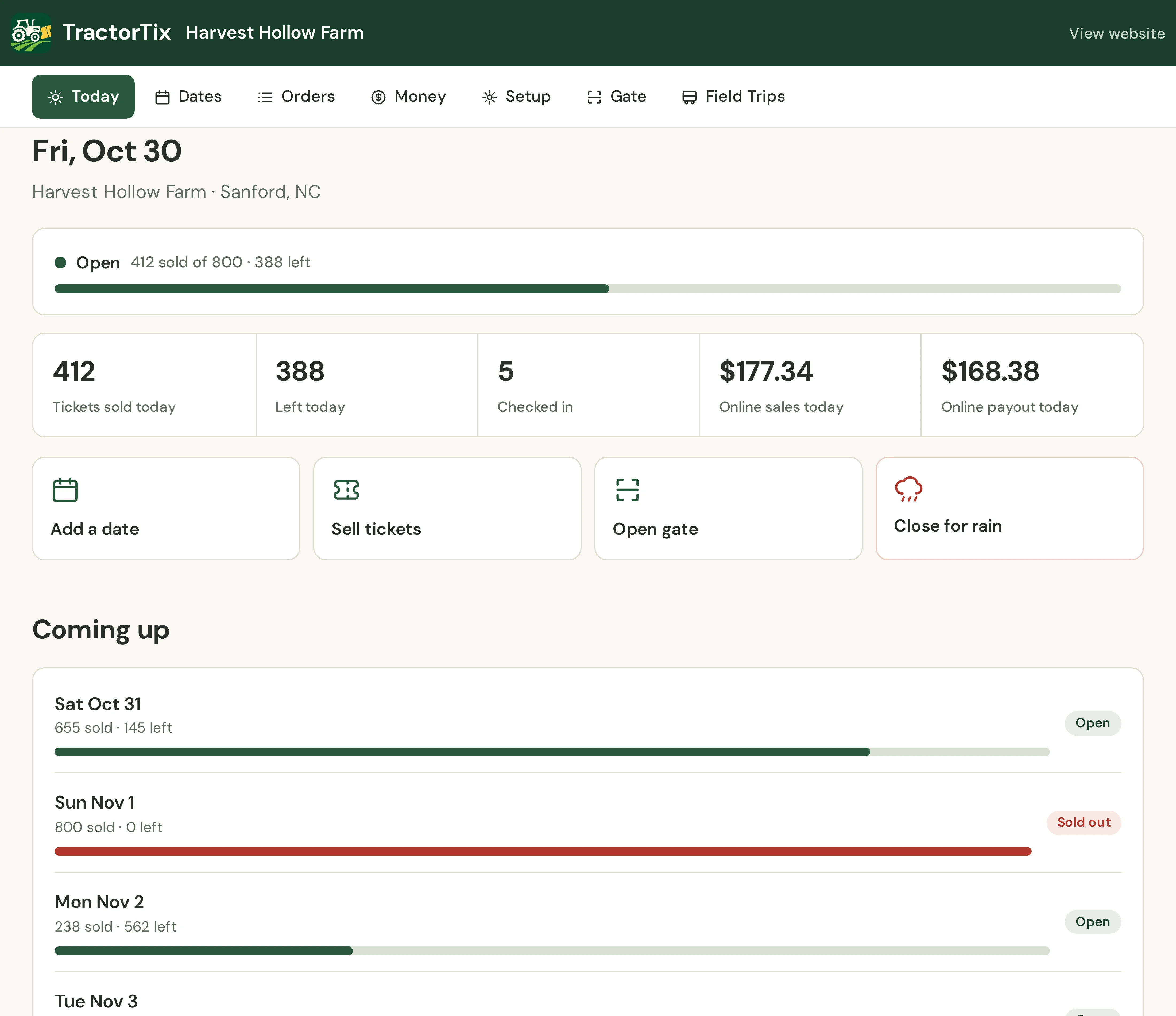The image size is (1176, 1016).
Task: Open the Setup tab
Action: point(516,97)
